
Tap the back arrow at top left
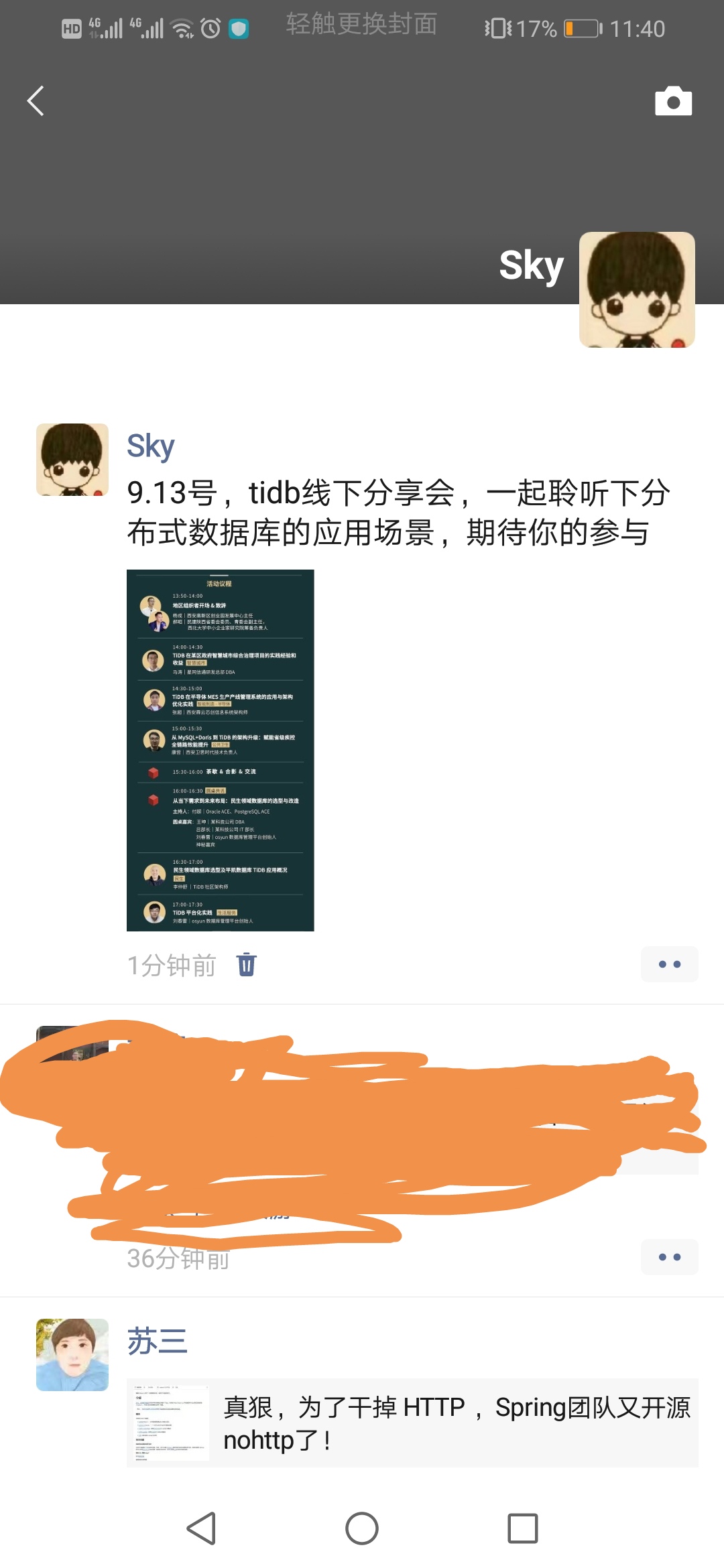click(36, 101)
